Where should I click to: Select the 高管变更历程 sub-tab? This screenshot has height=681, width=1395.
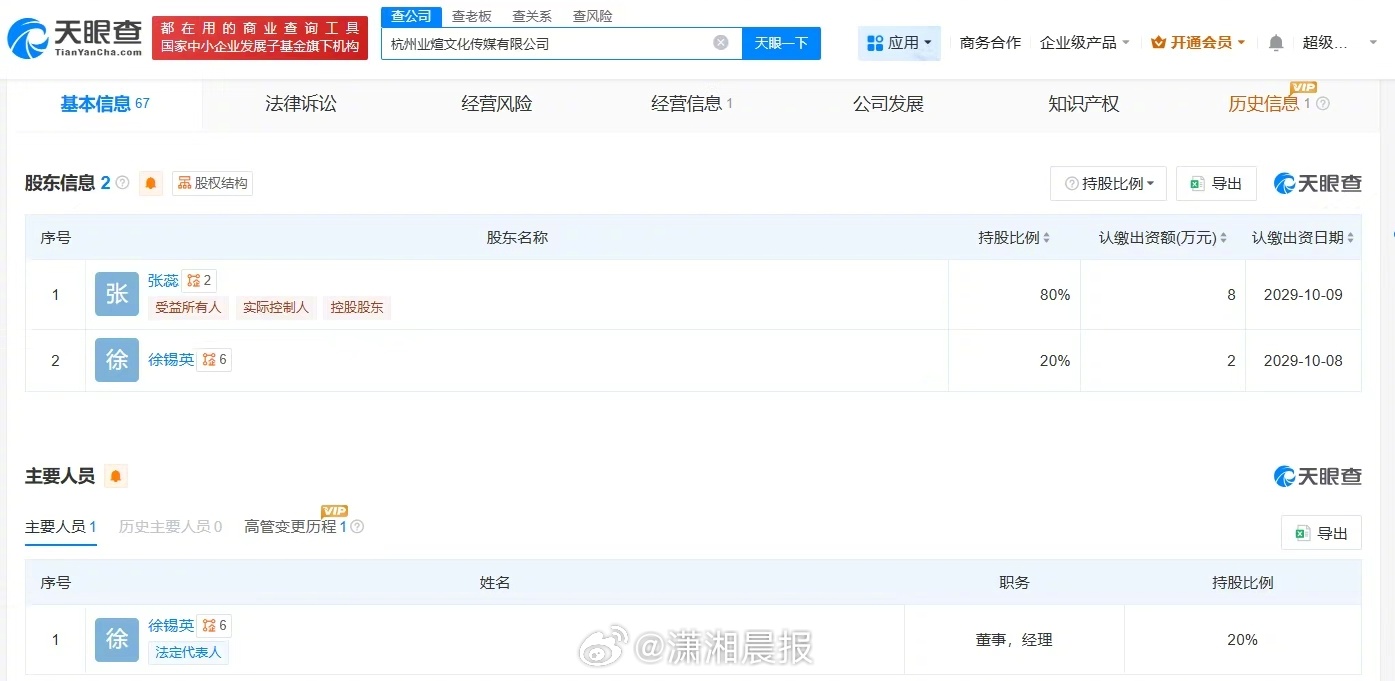point(296,526)
